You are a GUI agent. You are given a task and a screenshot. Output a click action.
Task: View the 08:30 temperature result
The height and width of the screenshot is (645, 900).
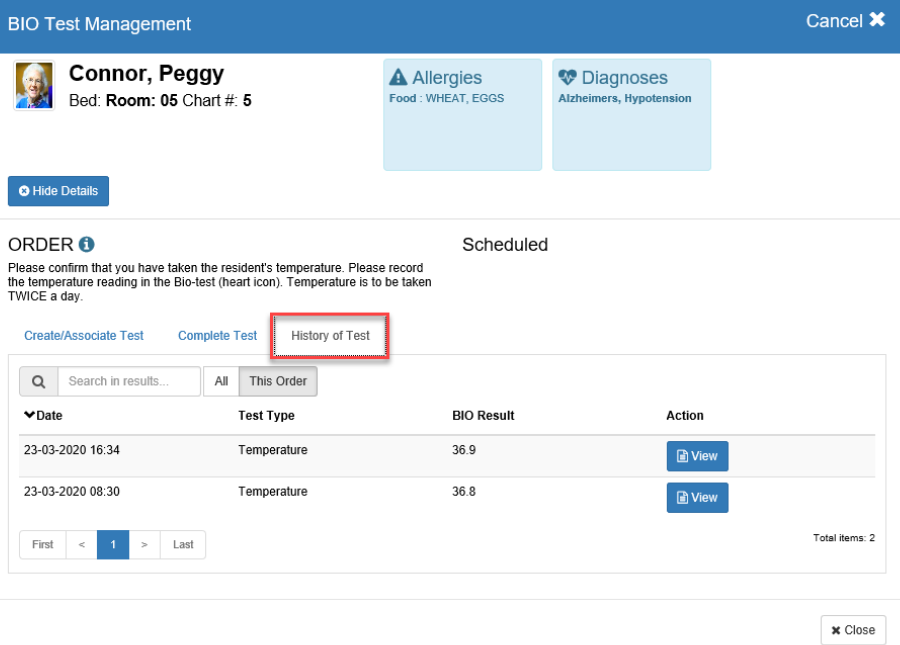[697, 498]
